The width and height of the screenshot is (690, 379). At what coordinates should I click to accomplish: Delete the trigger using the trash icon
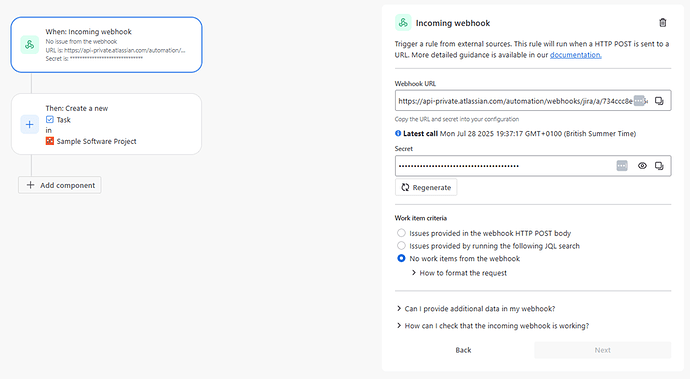pyautogui.click(x=662, y=23)
